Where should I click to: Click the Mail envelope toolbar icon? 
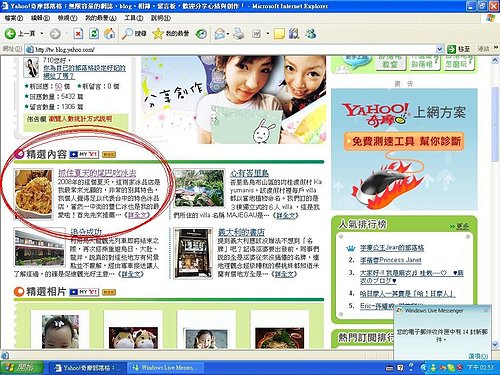[219, 34]
